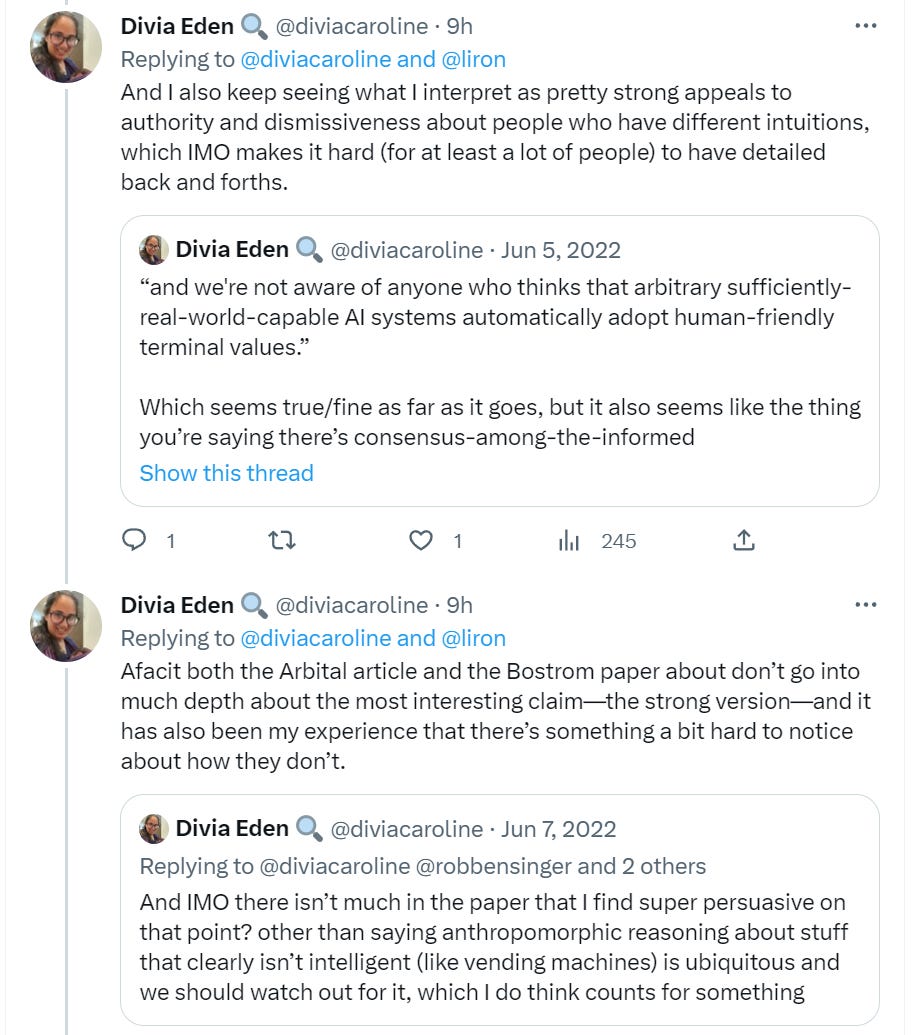Retweet the first tweet
The height and width of the screenshot is (1035, 912).
(x=283, y=541)
